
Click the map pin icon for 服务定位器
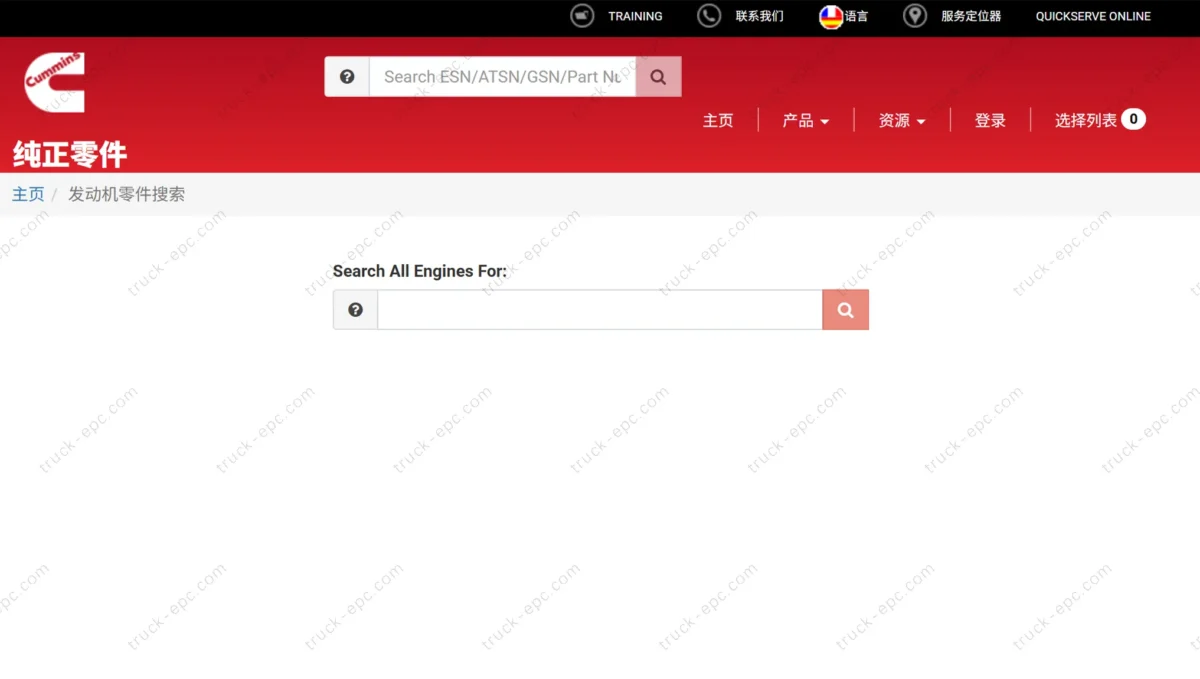(x=914, y=16)
